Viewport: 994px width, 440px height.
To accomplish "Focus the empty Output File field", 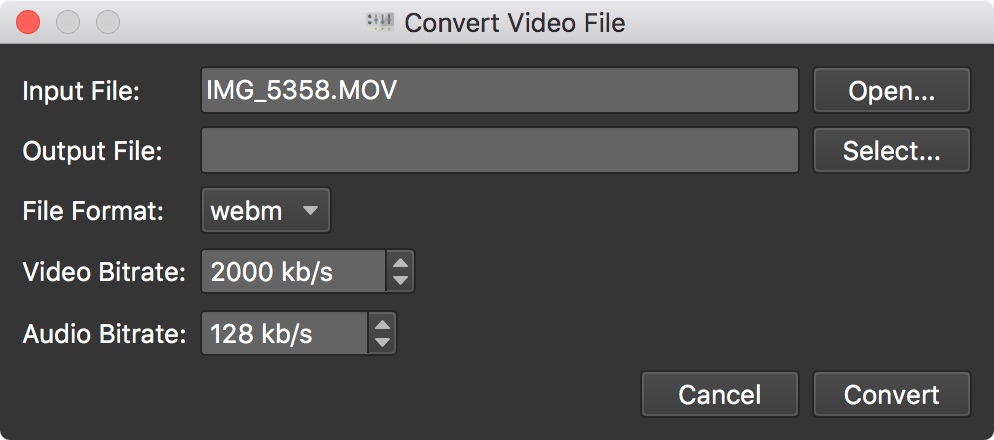I will click(499, 151).
